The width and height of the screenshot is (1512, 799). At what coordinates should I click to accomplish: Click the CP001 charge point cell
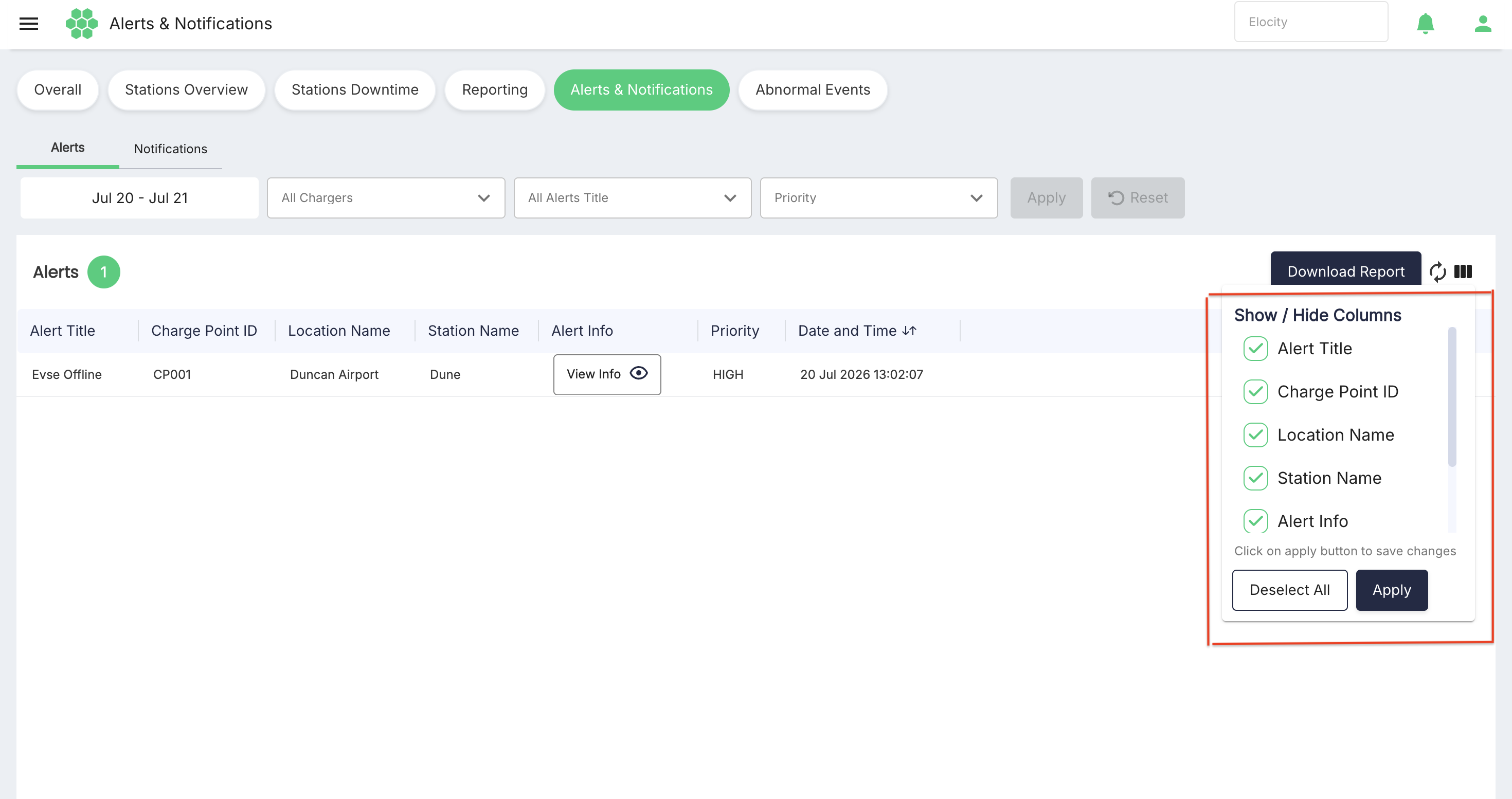coord(172,374)
